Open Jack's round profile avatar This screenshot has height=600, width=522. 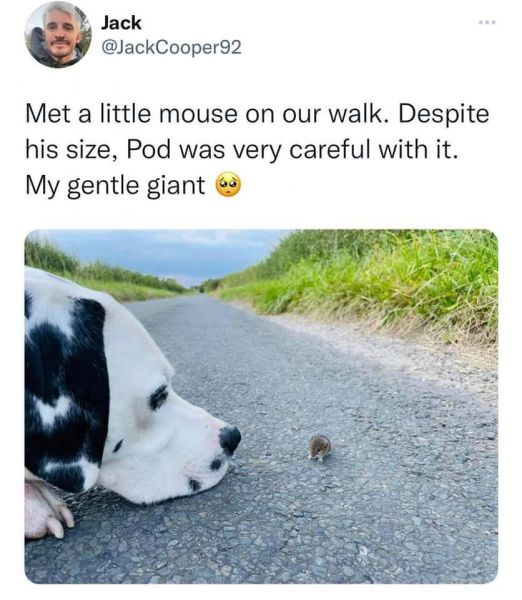coord(58,34)
